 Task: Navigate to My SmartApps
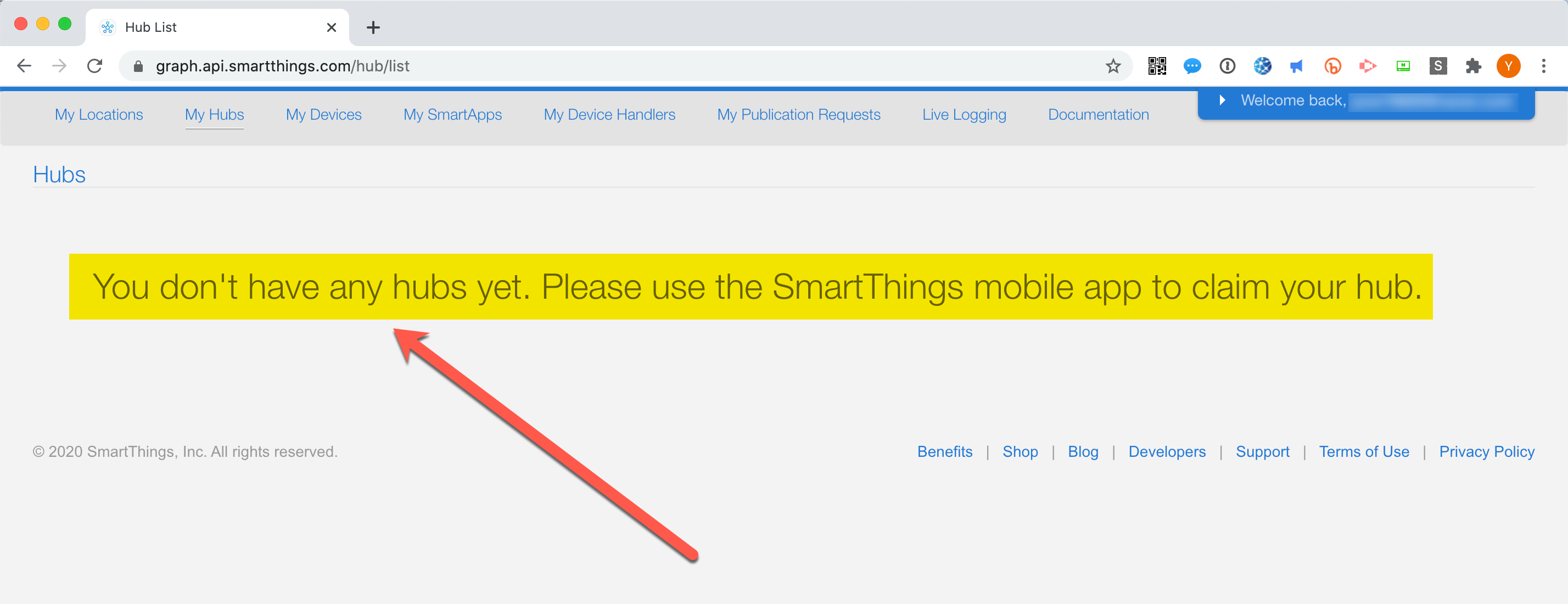[452, 114]
